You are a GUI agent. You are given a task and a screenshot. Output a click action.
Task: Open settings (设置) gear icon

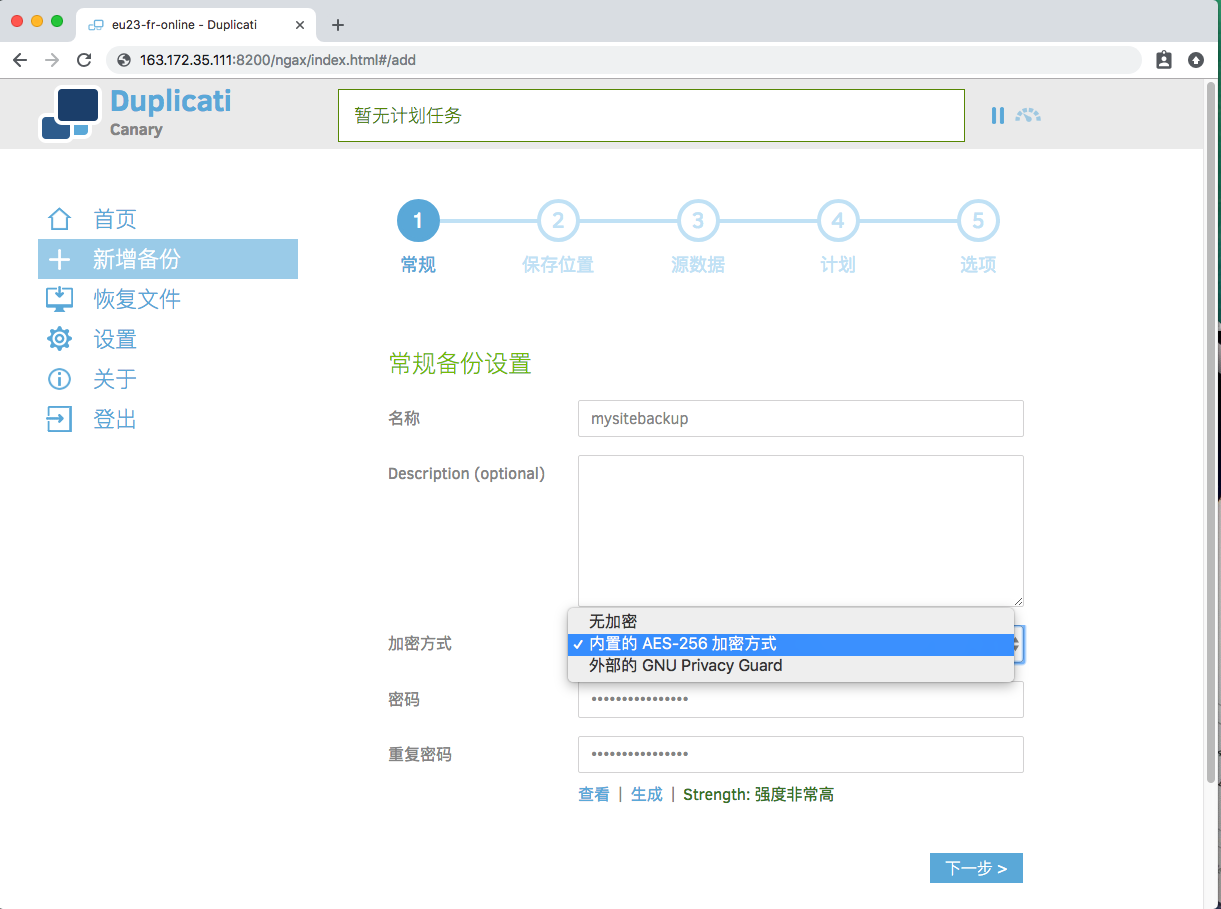[x=60, y=339]
